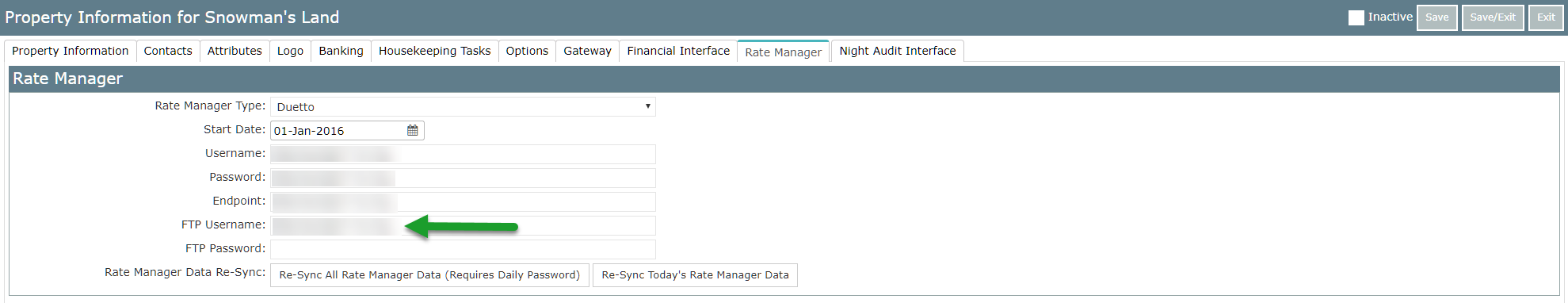Click into the Start Date field
Screen dimensions: 1568x303
click(338, 131)
